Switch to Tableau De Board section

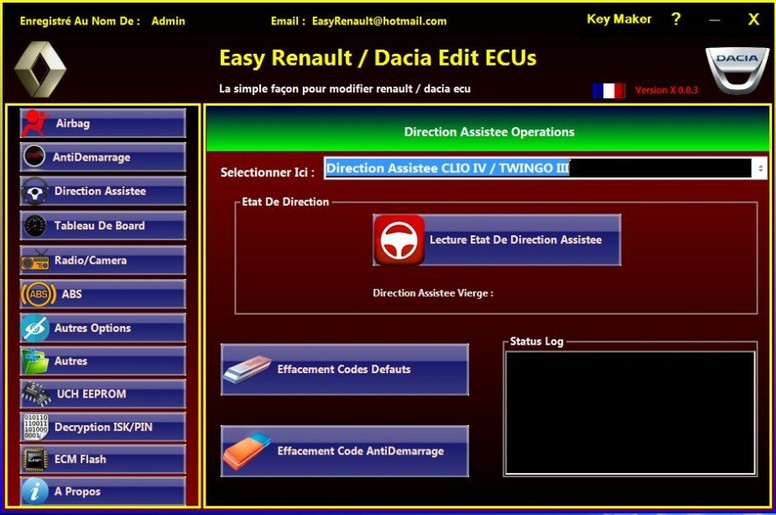(x=103, y=226)
